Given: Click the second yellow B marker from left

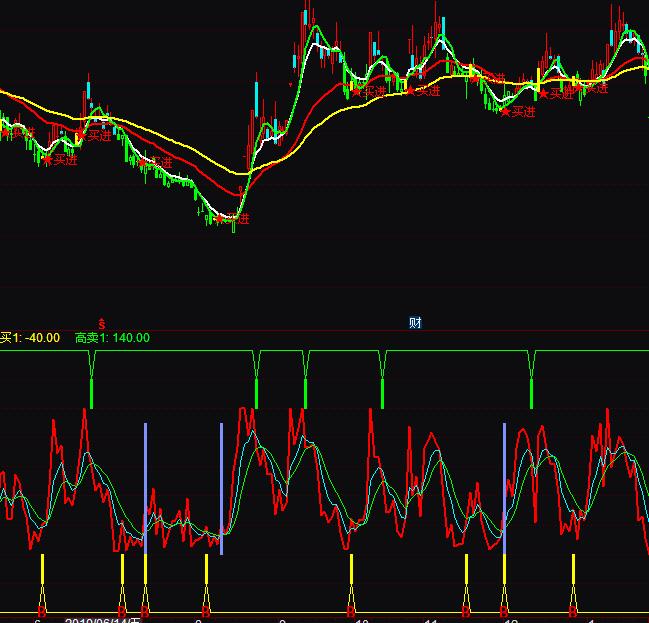Looking at the screenshot, I should pyautogui.click(x=122, y=608).
